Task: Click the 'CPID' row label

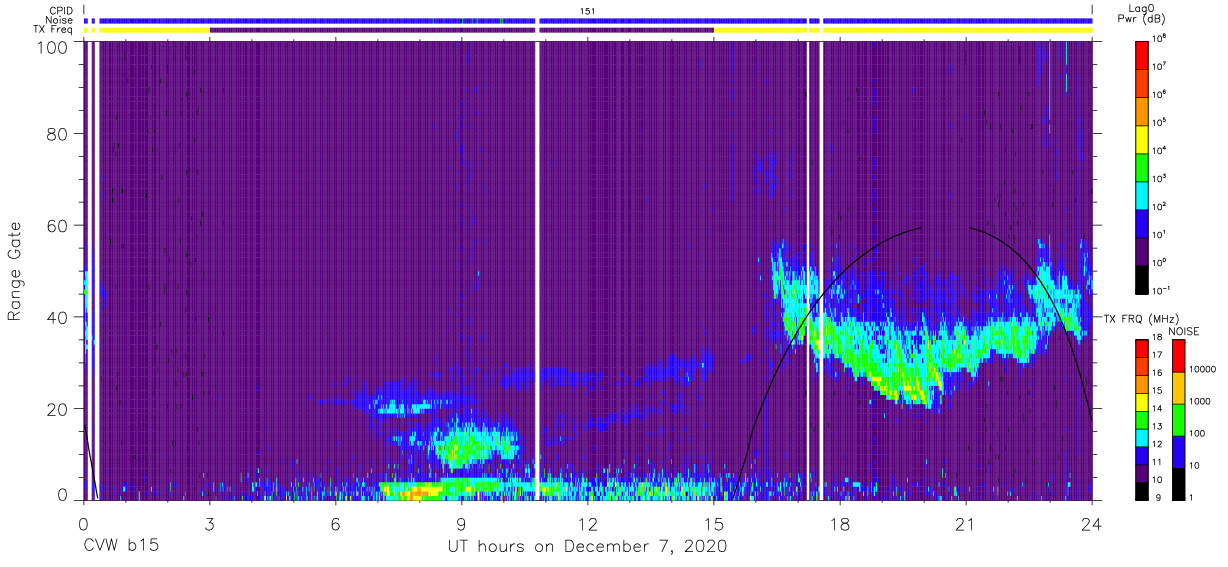Action: coord(61,10)
